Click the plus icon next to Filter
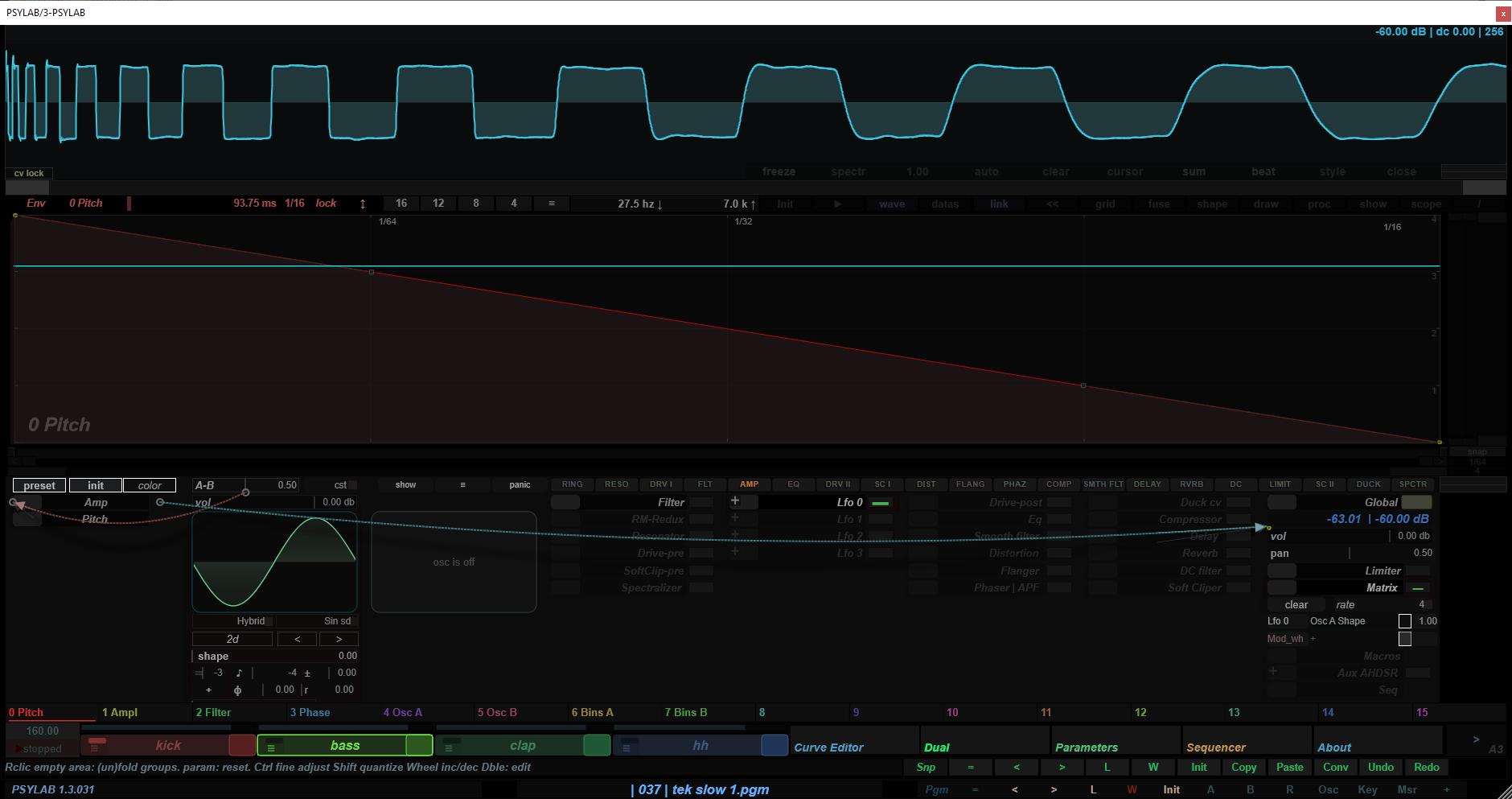The image size is (1512, 799). point(734,501)
